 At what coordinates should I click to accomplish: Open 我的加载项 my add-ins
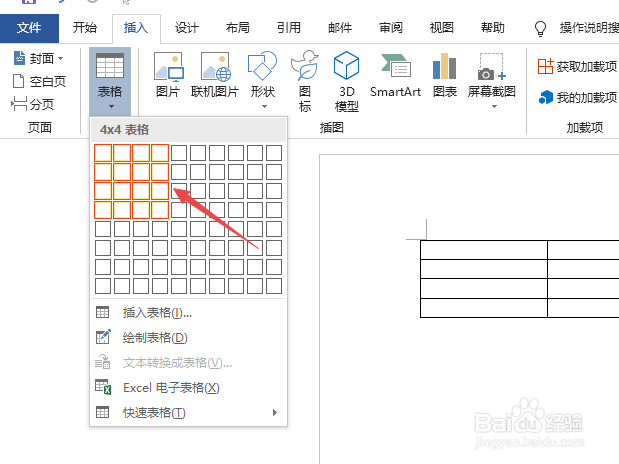tap(577, 97)
